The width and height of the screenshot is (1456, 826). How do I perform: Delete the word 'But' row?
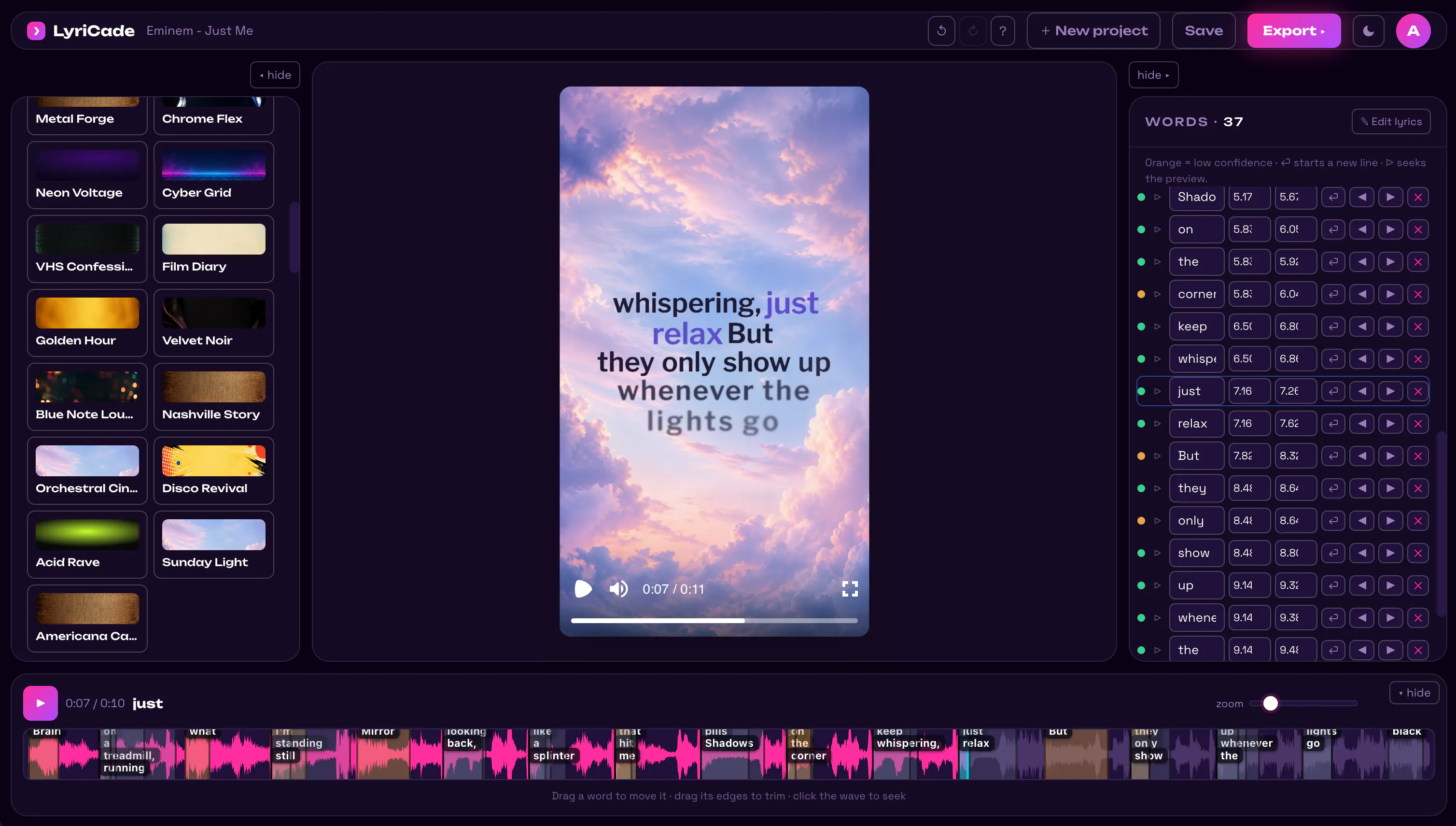1418,456
